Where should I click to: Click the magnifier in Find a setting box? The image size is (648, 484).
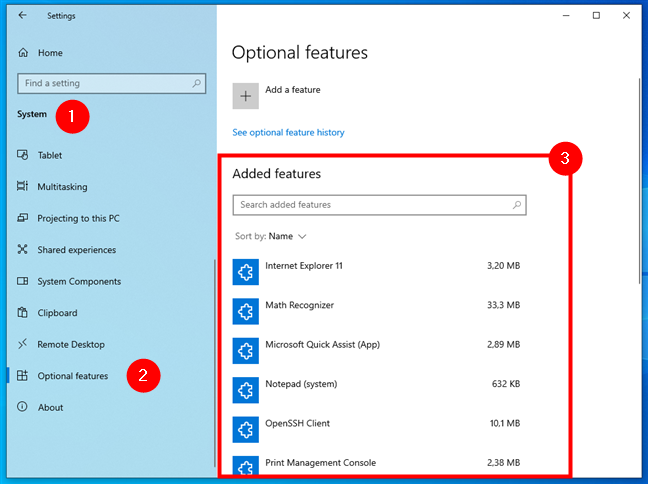(x=197, y=83)
